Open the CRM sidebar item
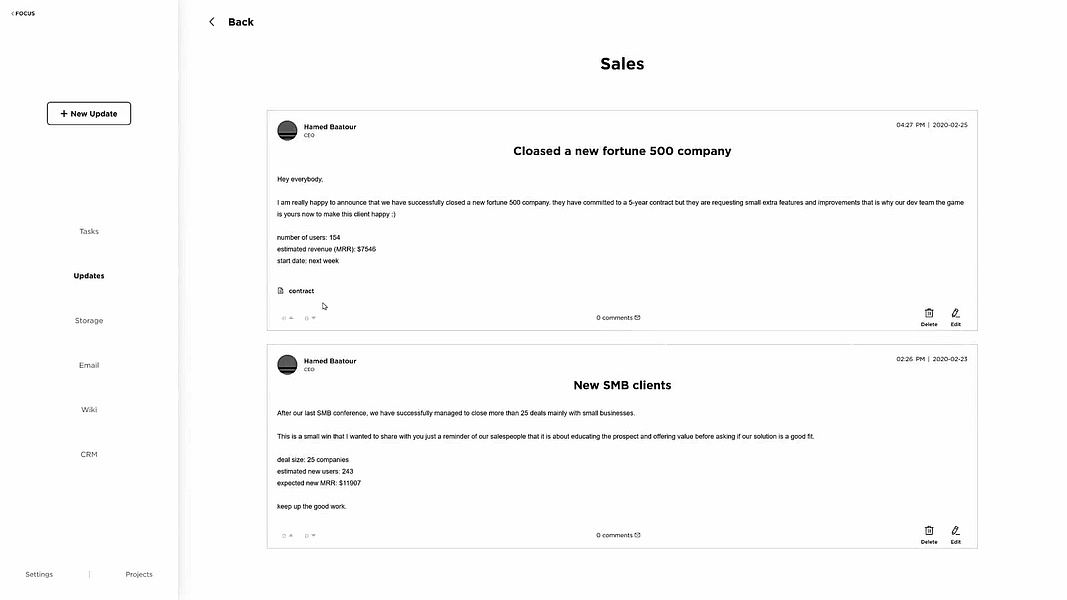1067x600 pixels. (89, 454)
